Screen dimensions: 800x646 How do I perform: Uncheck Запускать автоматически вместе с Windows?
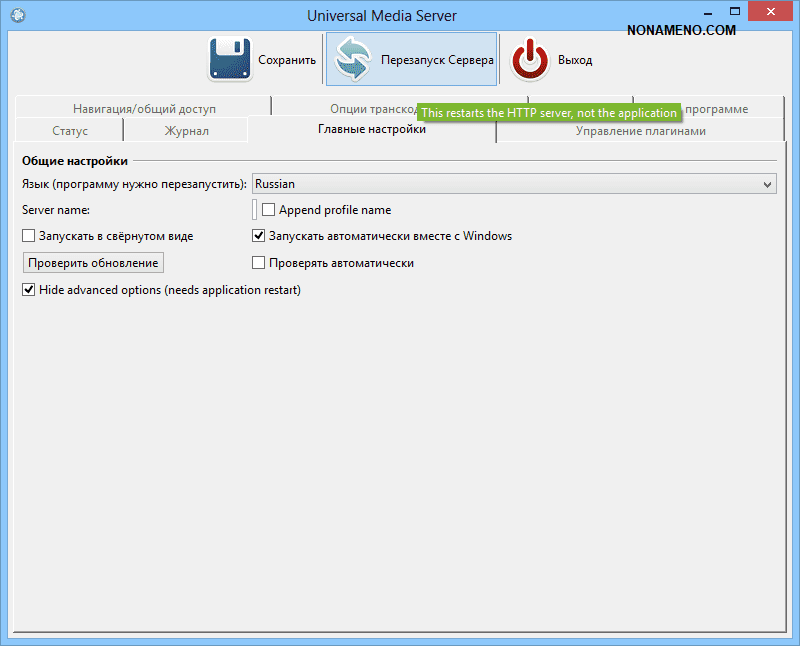259,236
